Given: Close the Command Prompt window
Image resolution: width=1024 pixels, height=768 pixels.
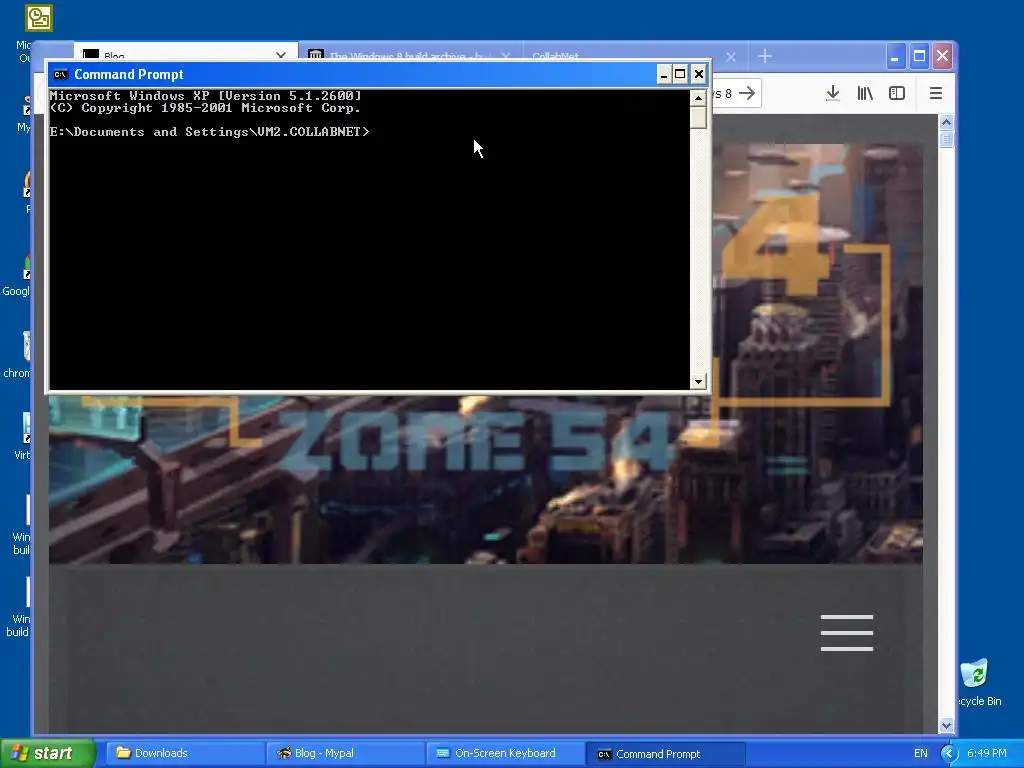Looking at the screenshot, I should (699, 74).
